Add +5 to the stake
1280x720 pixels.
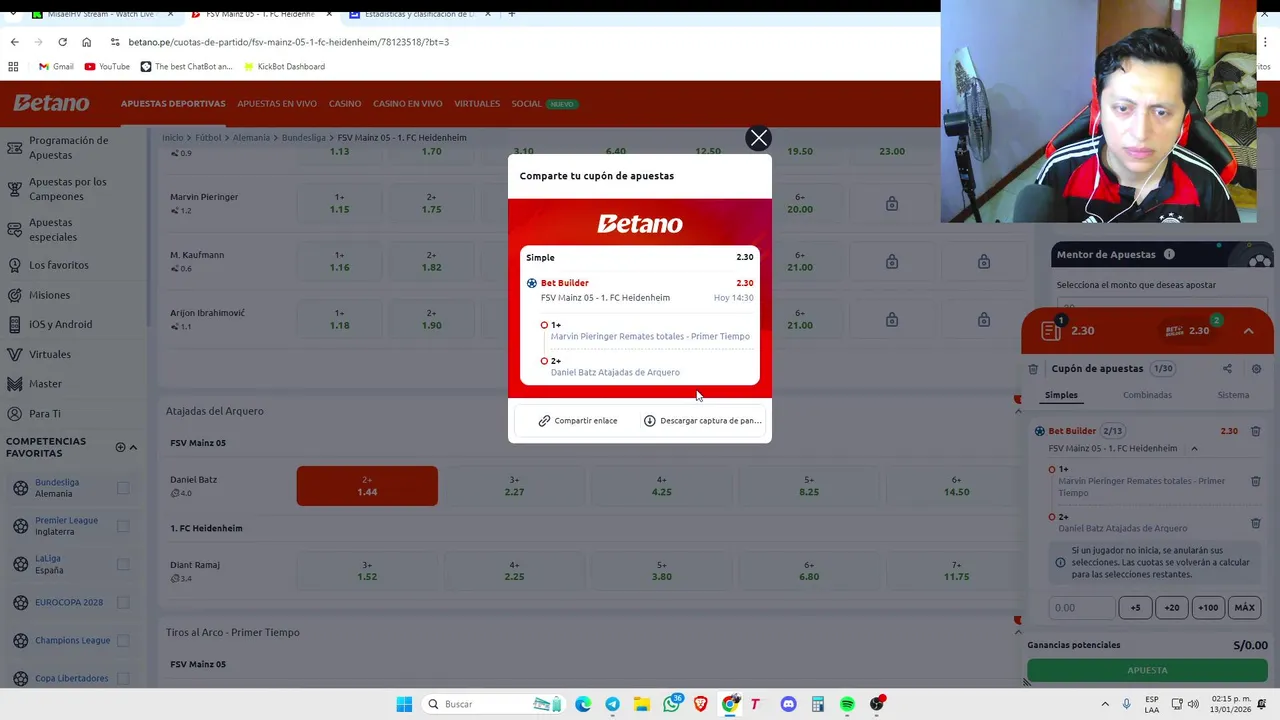(1135, 607)
